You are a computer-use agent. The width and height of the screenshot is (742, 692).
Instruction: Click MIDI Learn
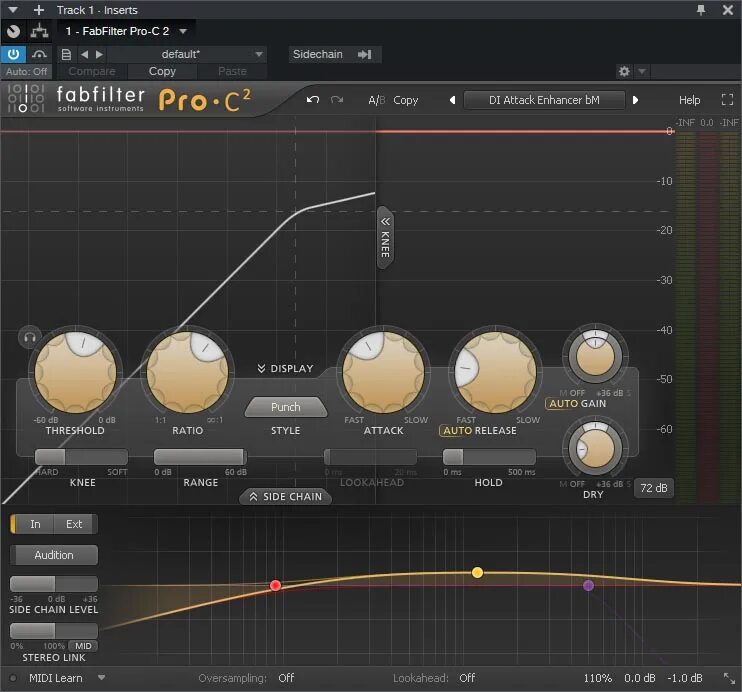pos(55,678)
